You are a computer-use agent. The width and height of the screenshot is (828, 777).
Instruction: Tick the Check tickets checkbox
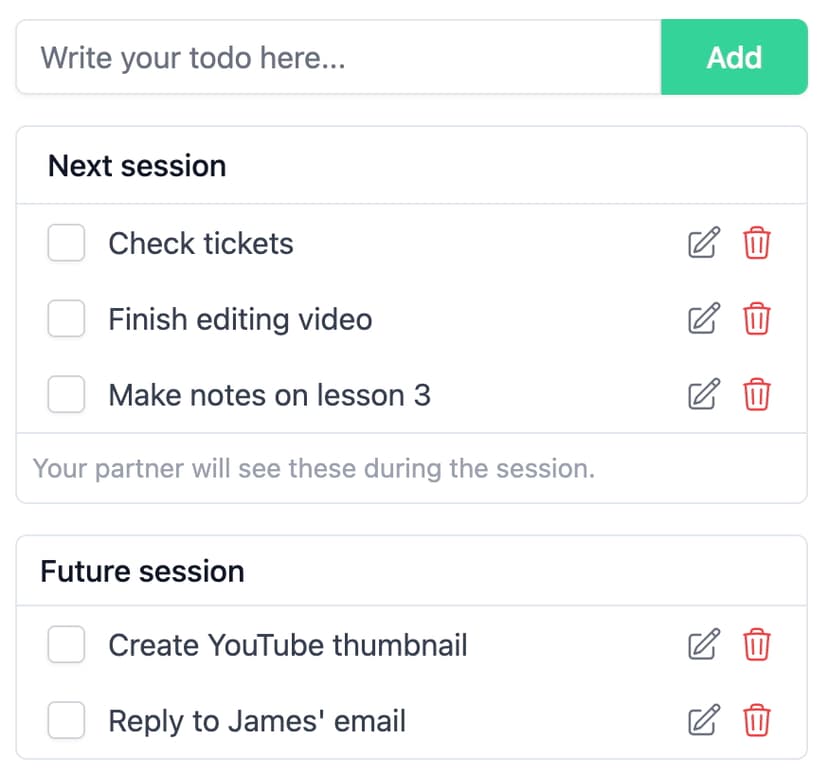tap(66, 243)
